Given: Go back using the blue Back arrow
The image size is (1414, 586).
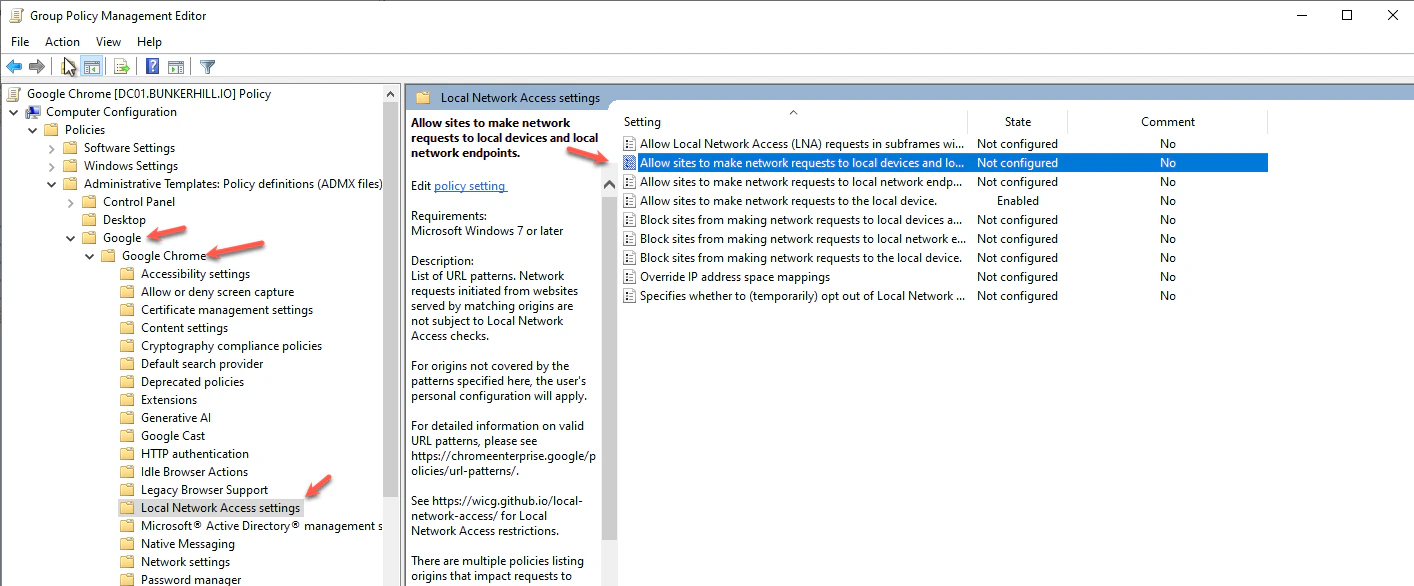Looking at the screenshot, I should (14, 67).
